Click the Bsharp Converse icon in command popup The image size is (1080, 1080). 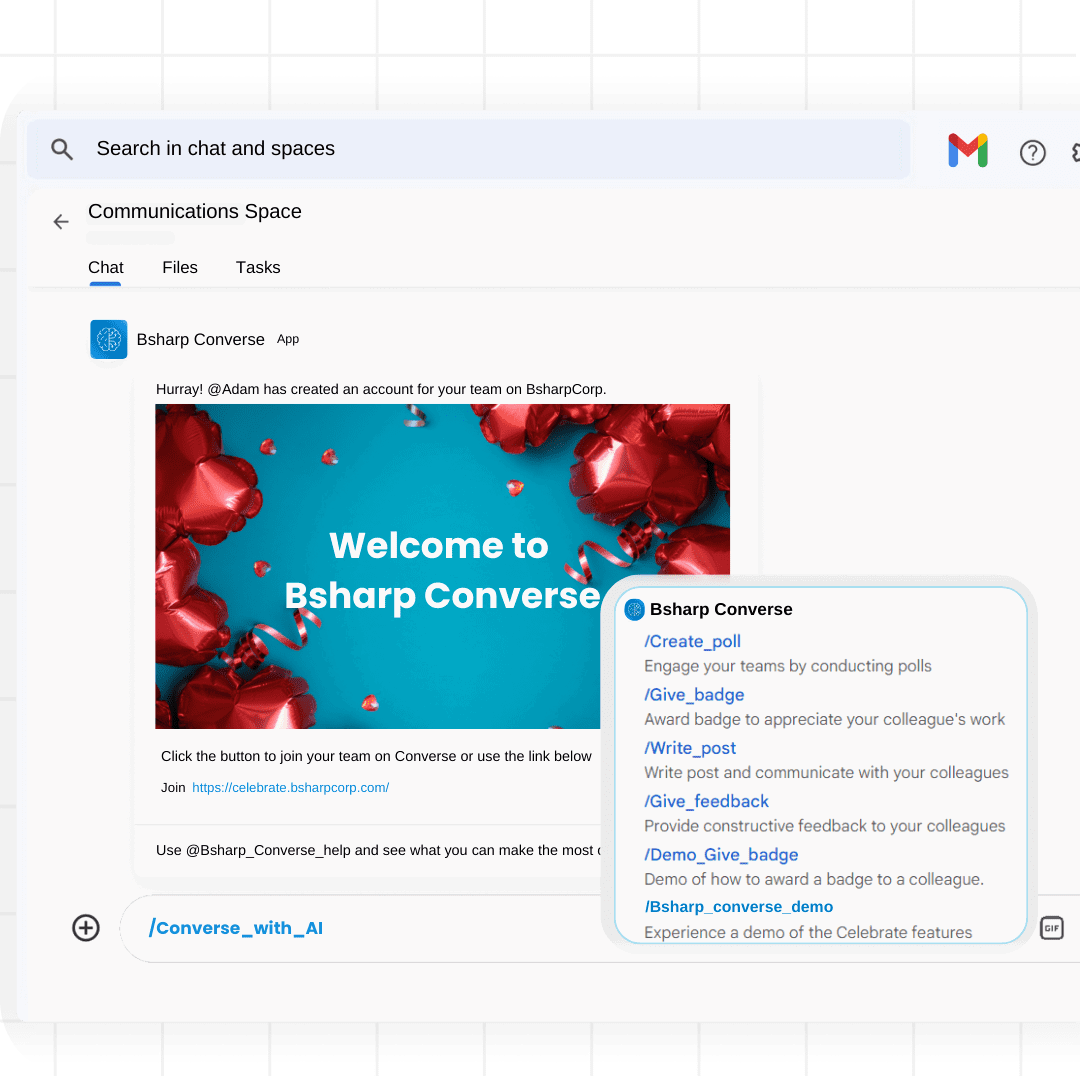point(634,610)
